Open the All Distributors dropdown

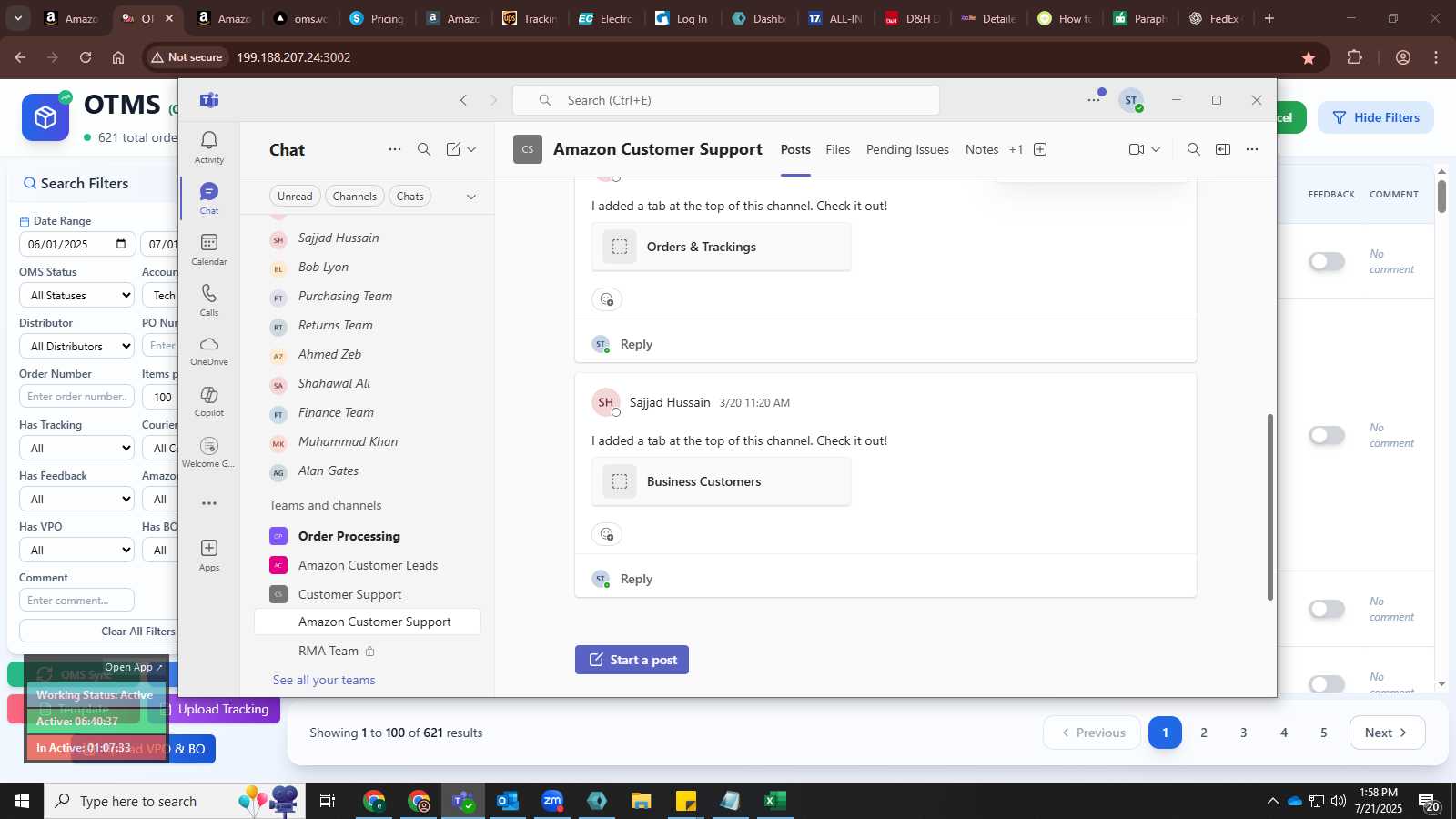click(77, 347)
